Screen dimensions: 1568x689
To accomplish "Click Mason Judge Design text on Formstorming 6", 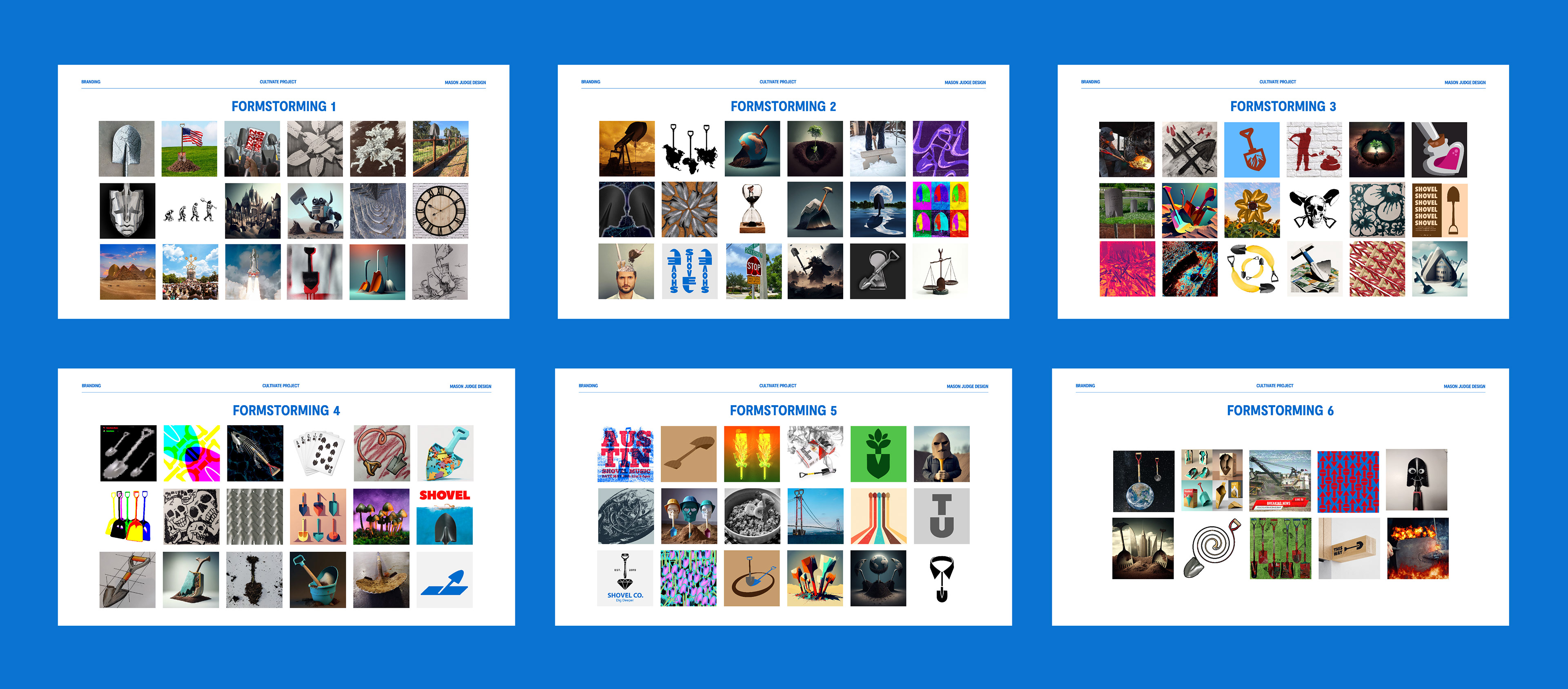I will click(x=1464, y=386).
